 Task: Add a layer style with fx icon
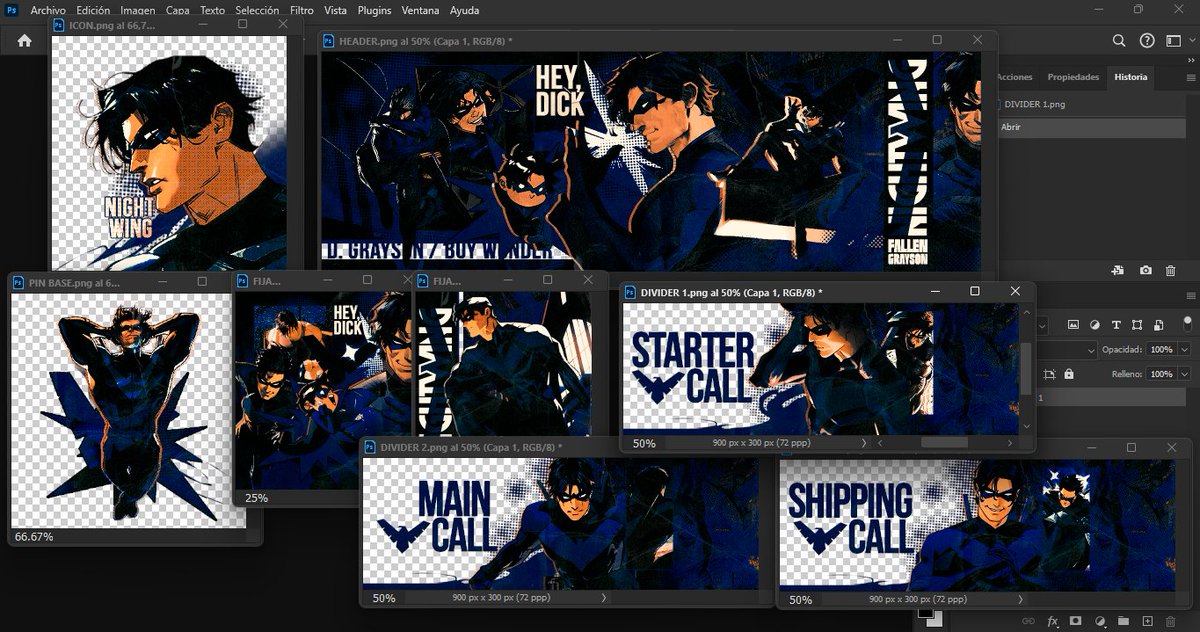tap(1054, 621)
